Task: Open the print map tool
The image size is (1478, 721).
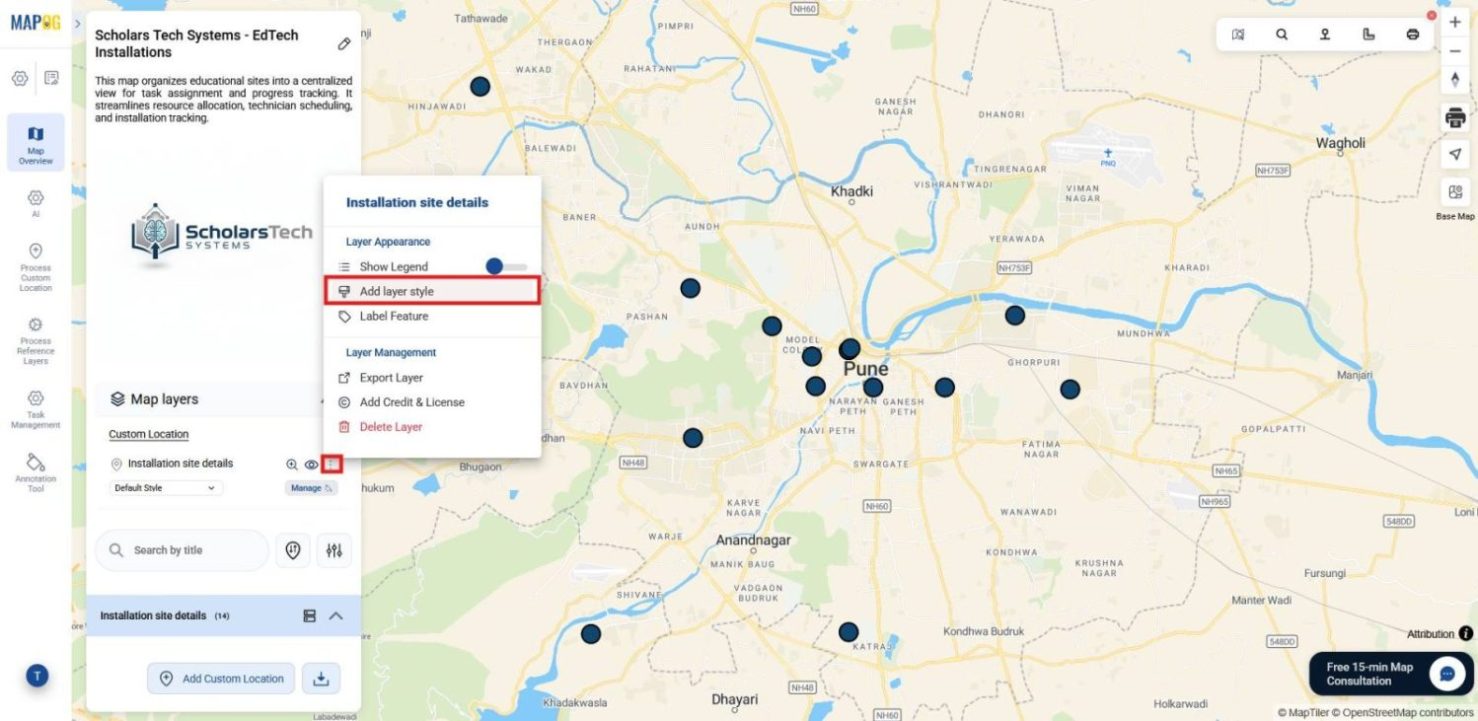Action: pos(1455,113)
